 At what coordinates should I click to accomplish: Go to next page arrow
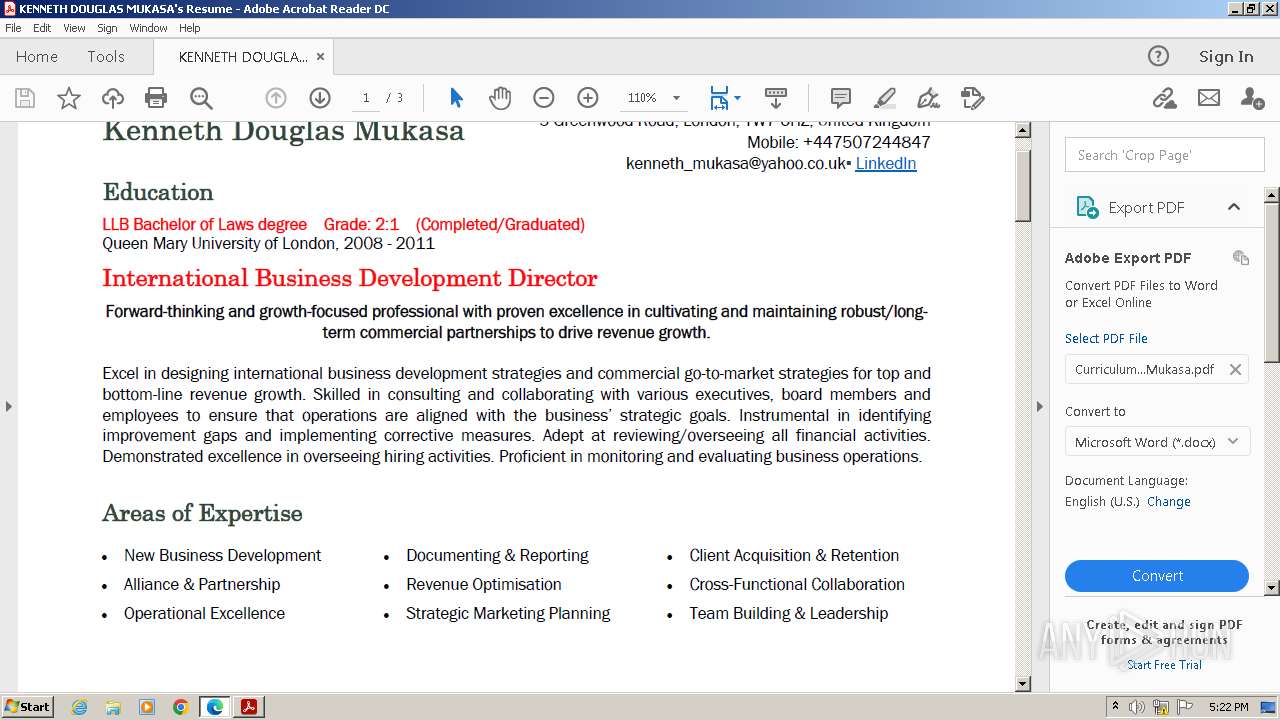click(x=320, y=98)
